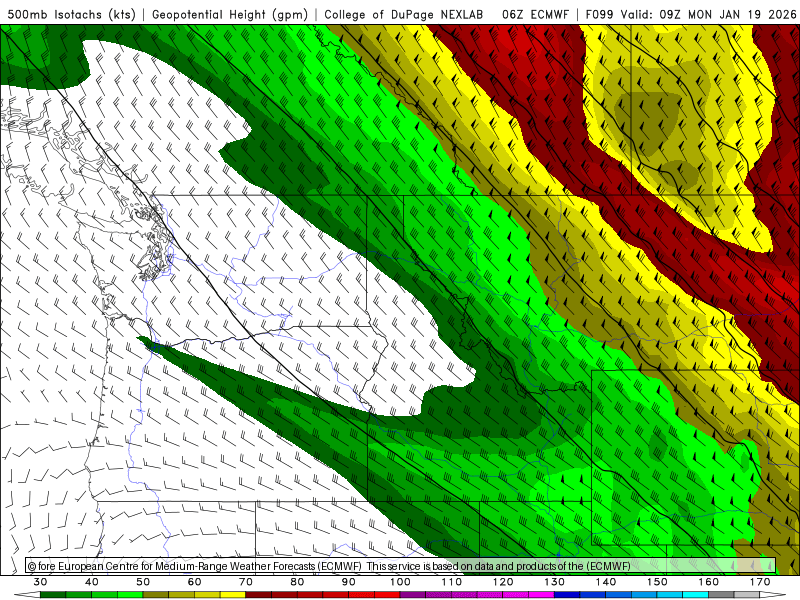The image size is (800, 600).
Task: Click the legend value 60
Action: tap(194, 582)
